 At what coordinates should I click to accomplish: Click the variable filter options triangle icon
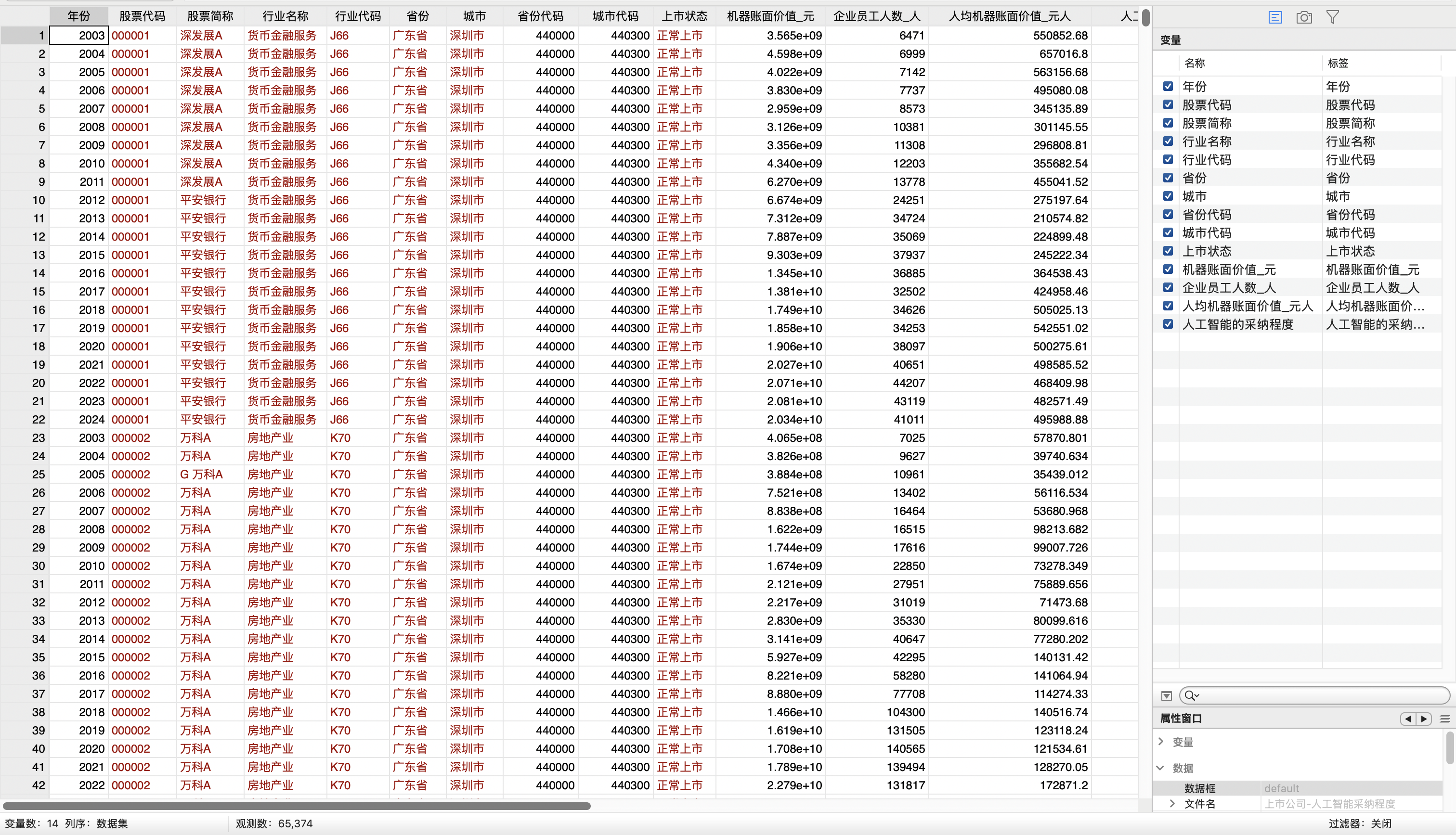click(1166, 695)
